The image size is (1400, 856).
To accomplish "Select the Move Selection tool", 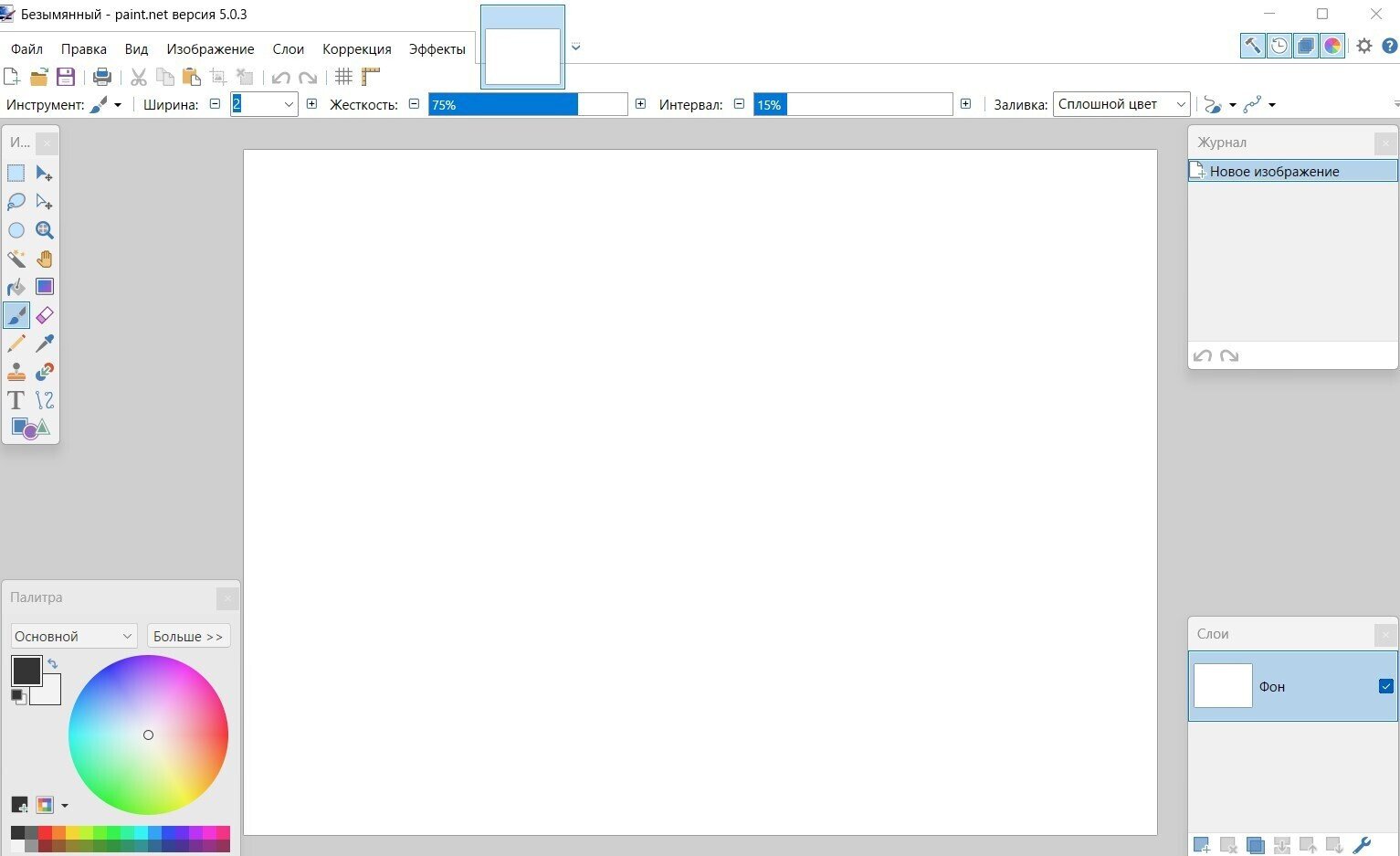I will point(44,202).
